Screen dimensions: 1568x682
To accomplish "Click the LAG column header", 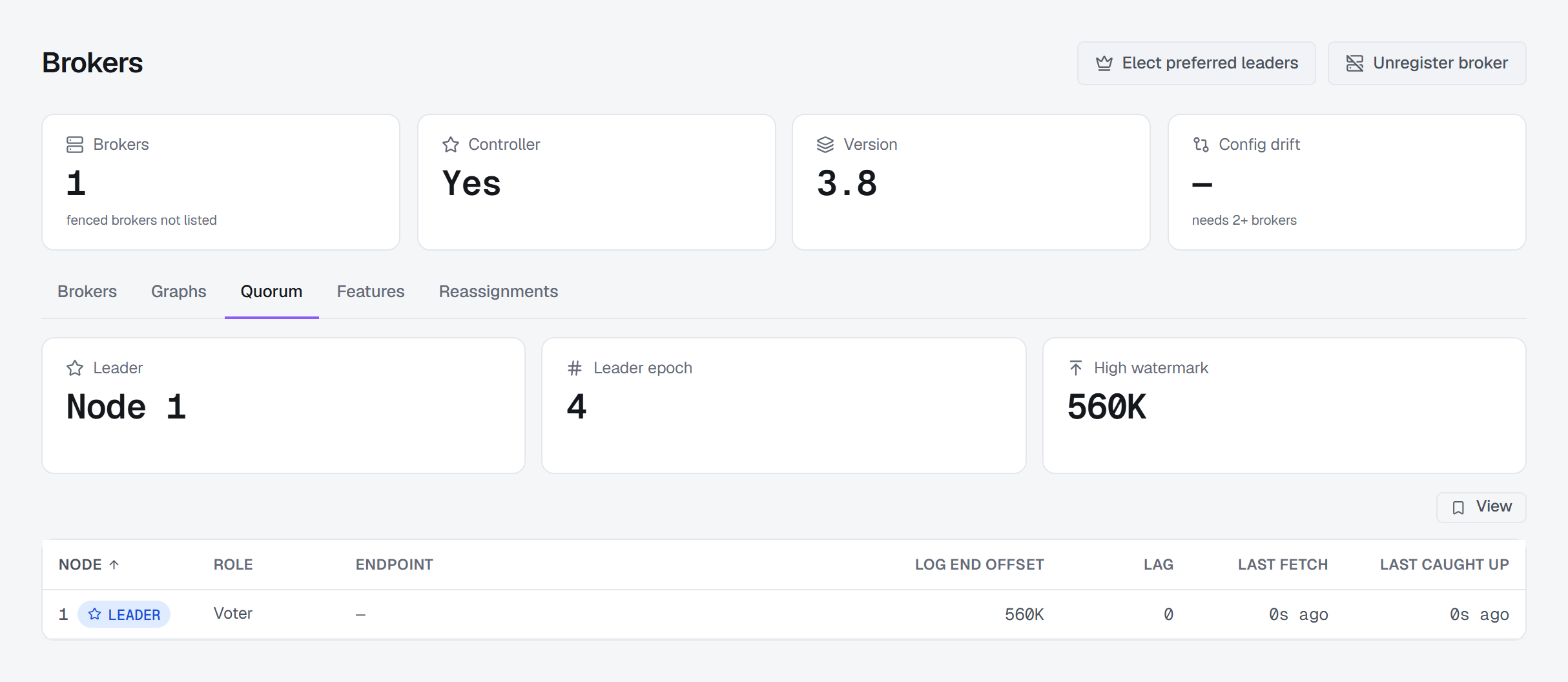I will pyautogui.click(x=1159, y=564).
